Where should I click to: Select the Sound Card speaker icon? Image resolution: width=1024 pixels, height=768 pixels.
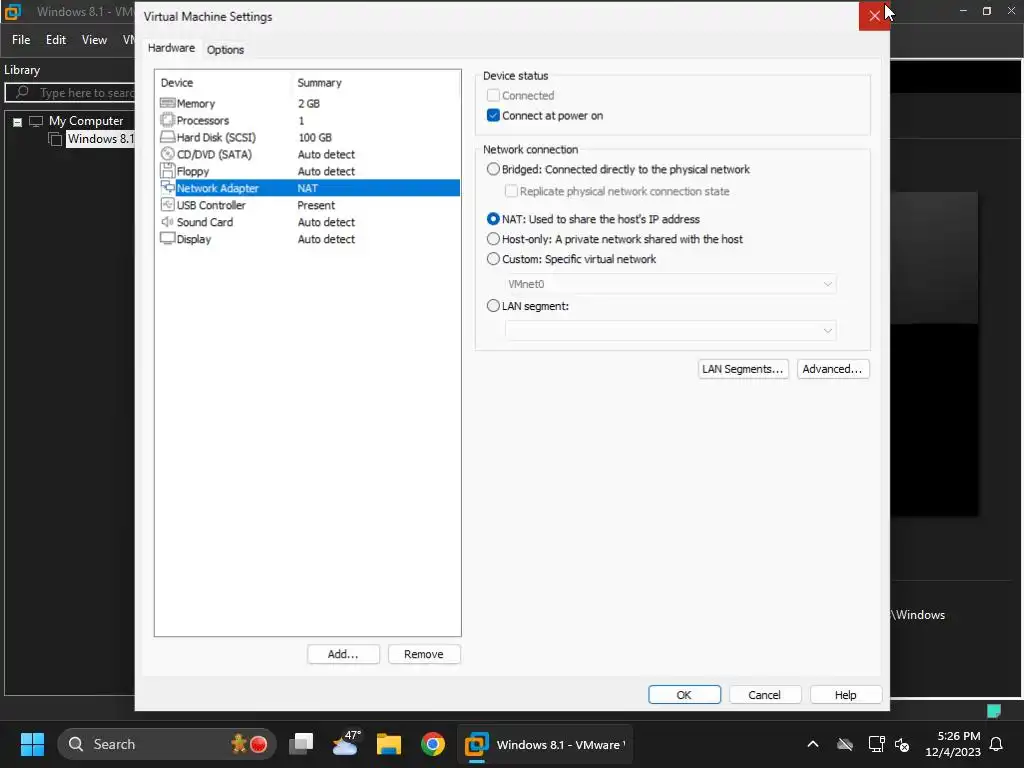[167, 222]
